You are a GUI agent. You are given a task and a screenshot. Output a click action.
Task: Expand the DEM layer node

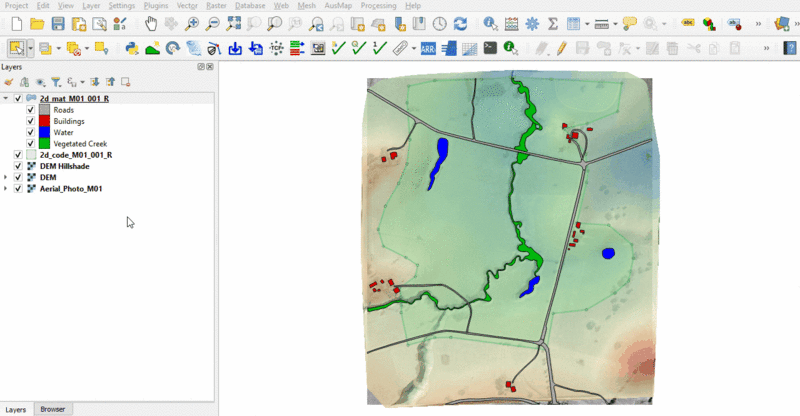7,177
